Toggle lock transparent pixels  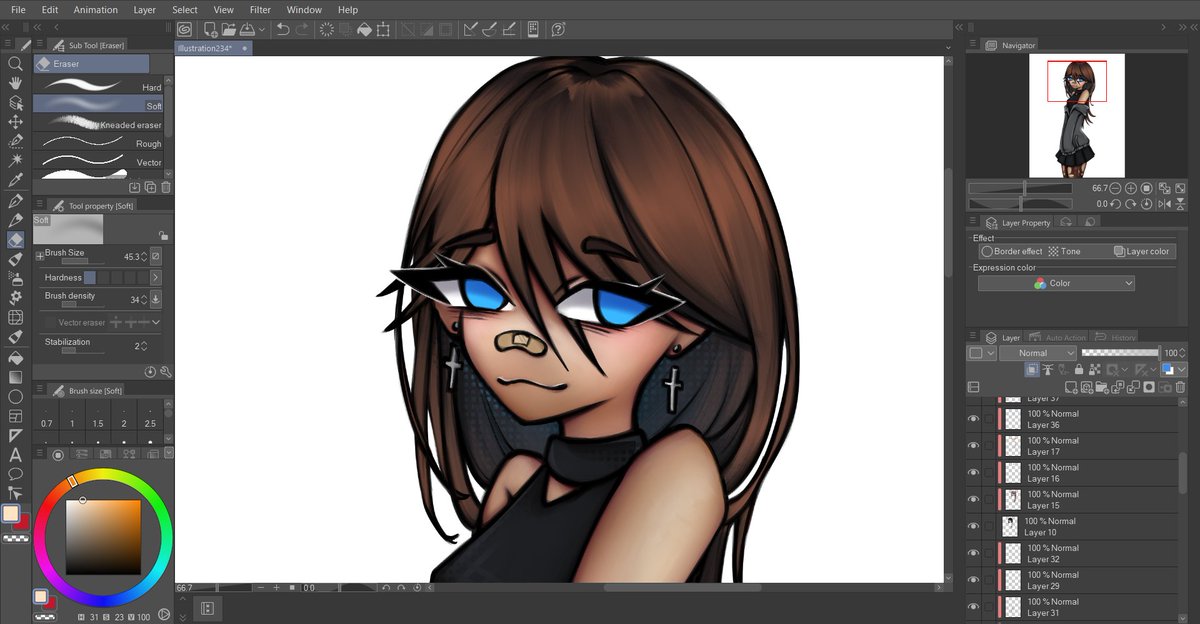point(1093,370)
